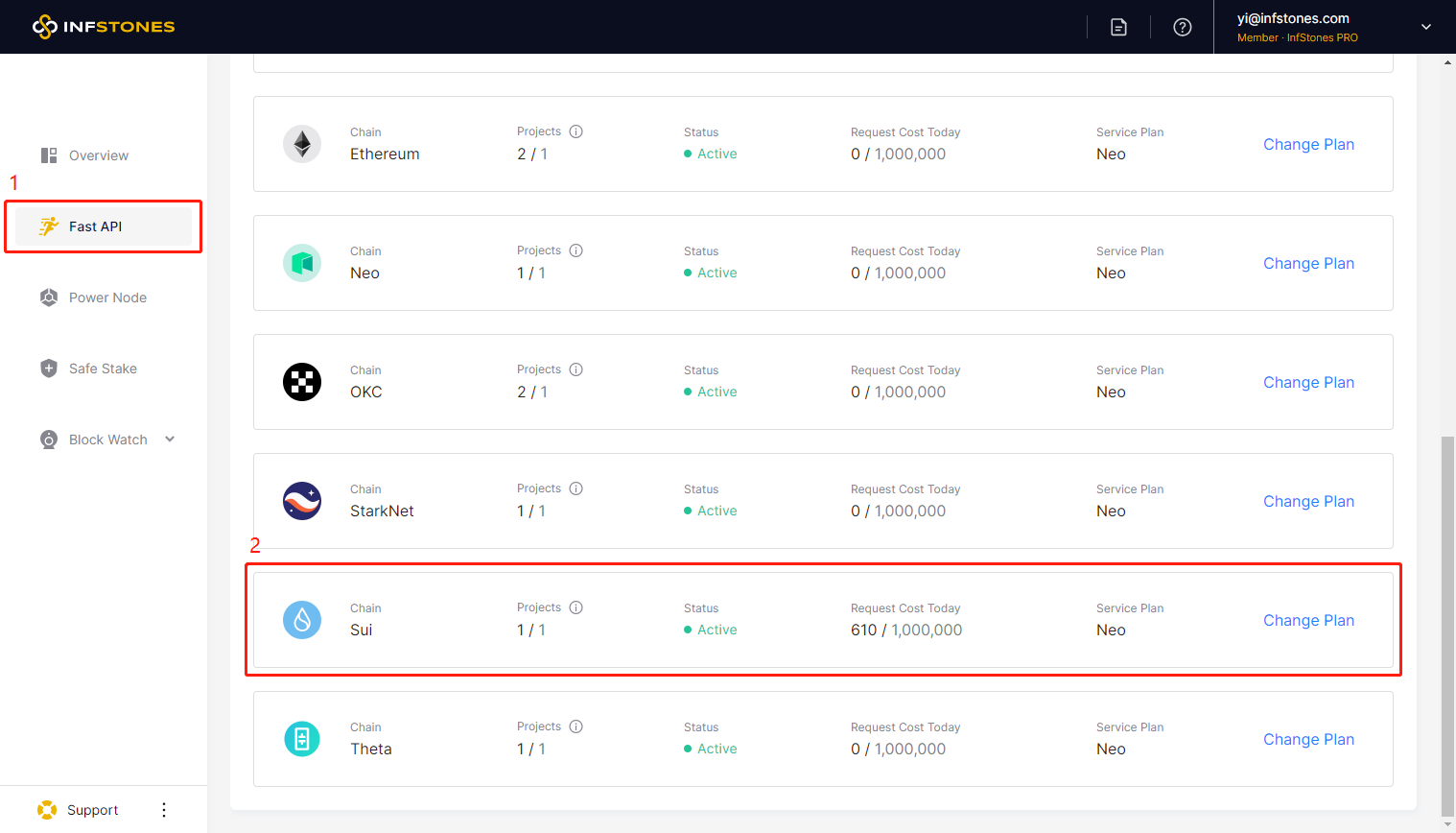This screenshot has width=1456, height=833.
Task: Click the yi@infstones.com account name
Action: (x=1293, y=18)
